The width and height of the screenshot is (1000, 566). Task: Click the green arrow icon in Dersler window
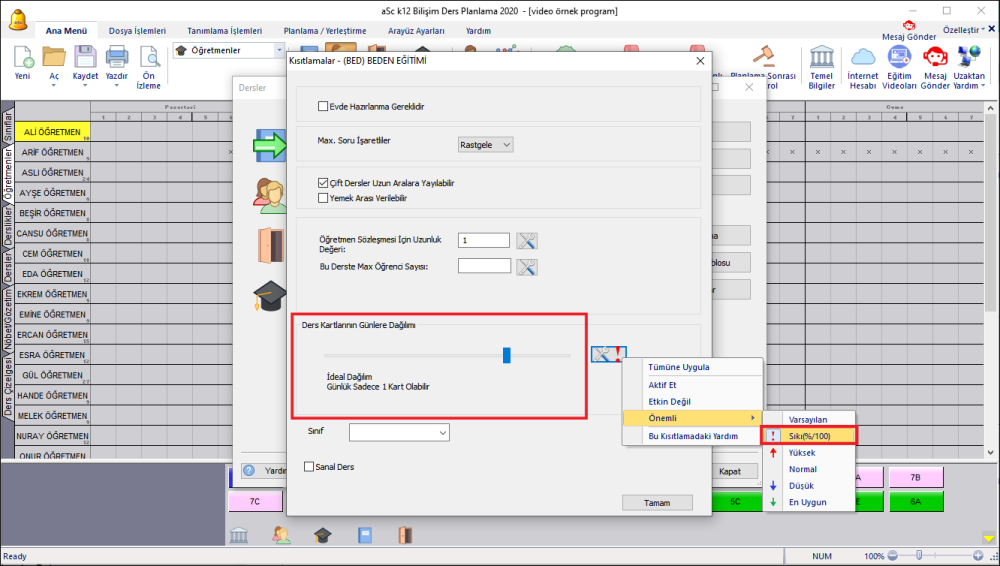[x=270, y=144]
